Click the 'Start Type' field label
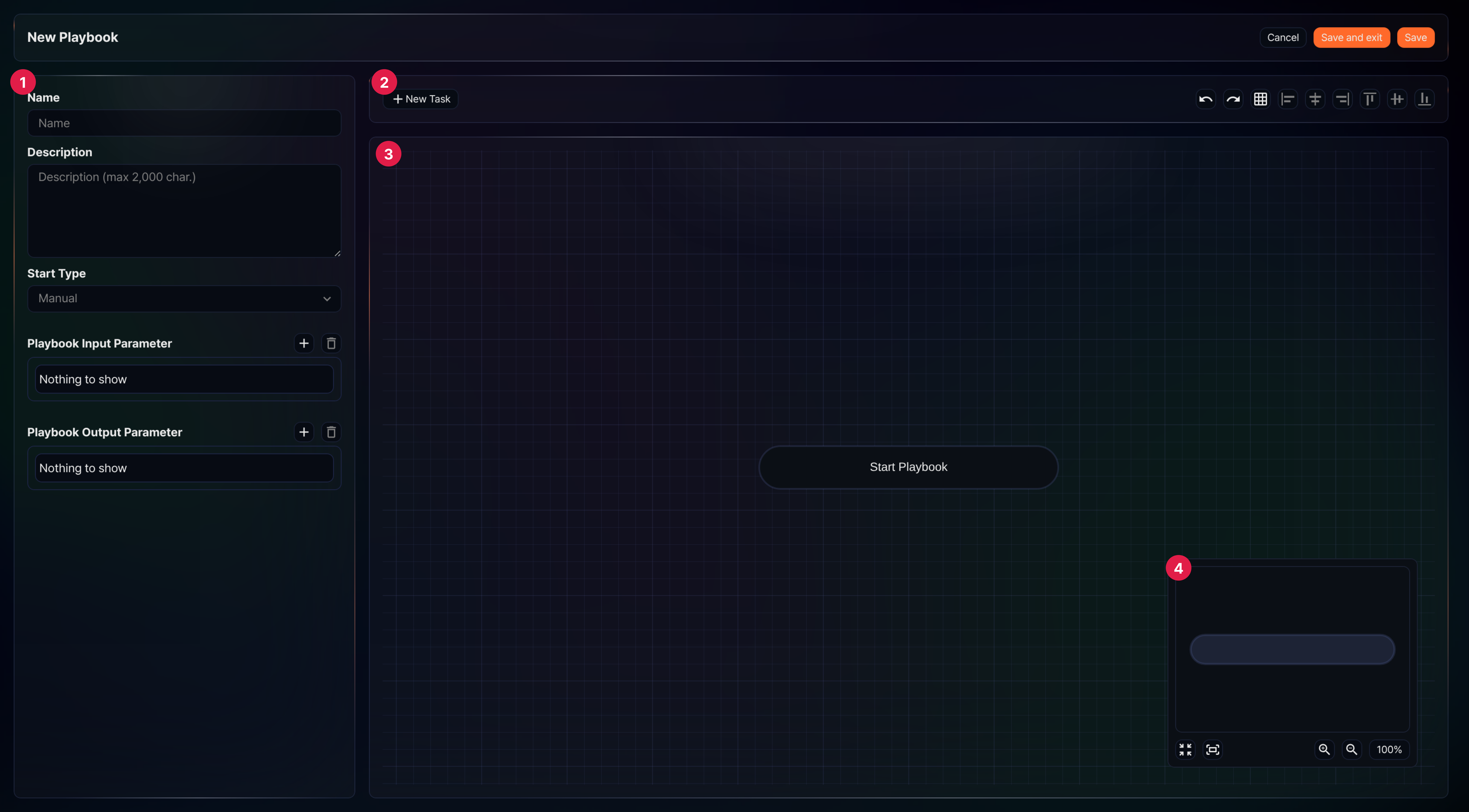Viewport: 1469px width, 812px height. [56, 274]
